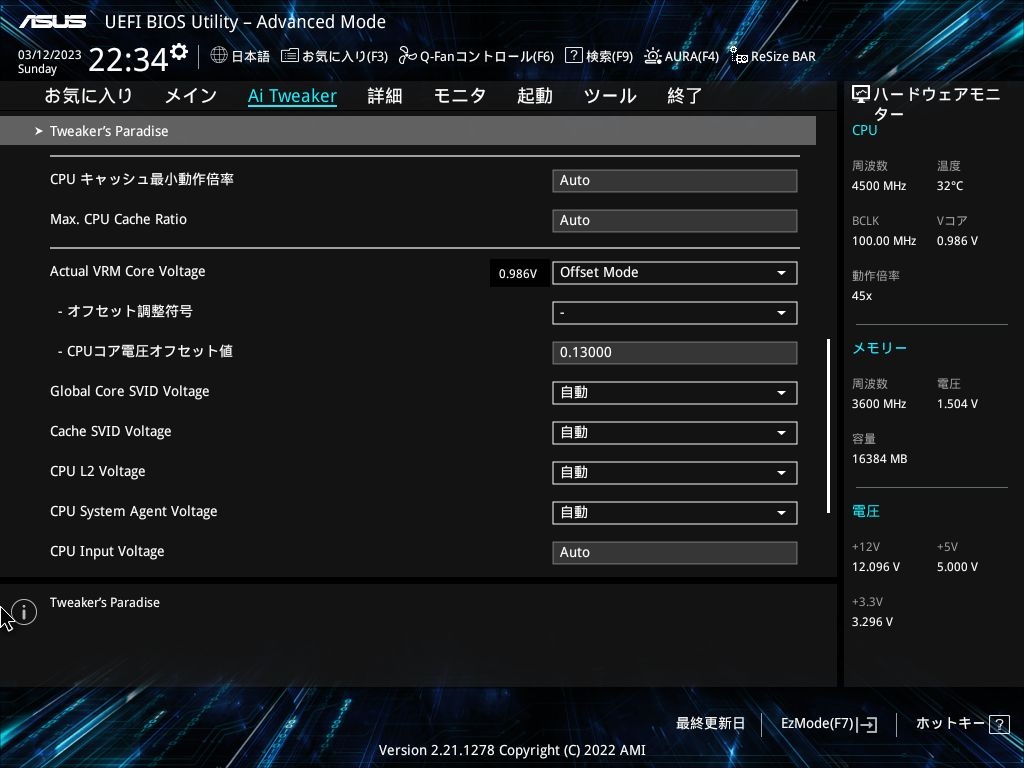Click the EzMode arrow exit icon

pyautogui.click(x=867, y=724)
